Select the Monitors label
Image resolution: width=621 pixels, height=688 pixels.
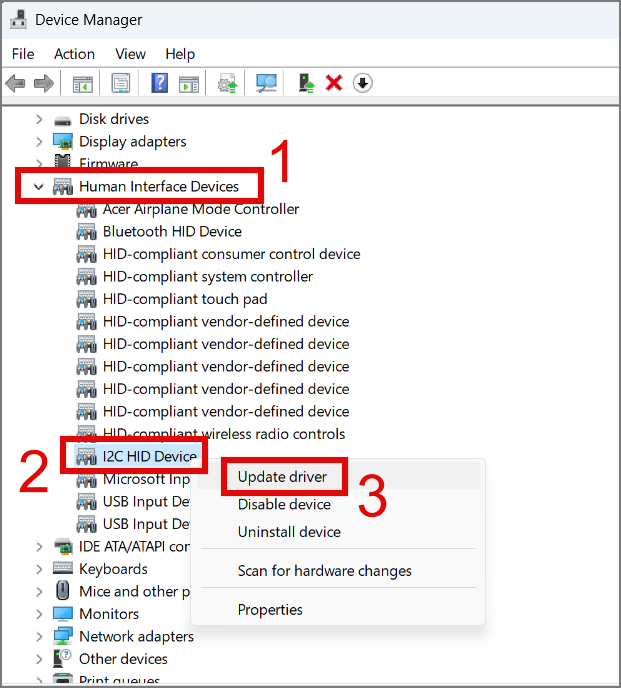(109, 614)
